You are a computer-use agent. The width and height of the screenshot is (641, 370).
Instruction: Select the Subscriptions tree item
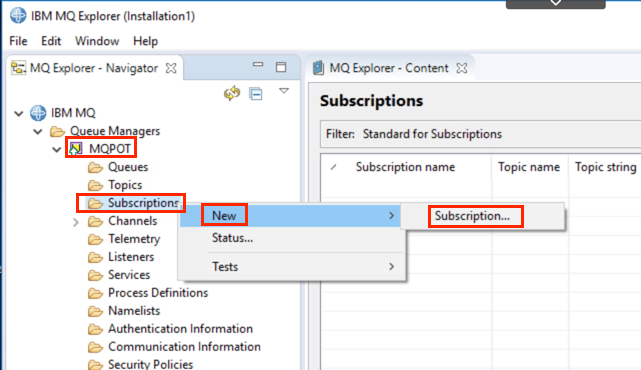143,203
